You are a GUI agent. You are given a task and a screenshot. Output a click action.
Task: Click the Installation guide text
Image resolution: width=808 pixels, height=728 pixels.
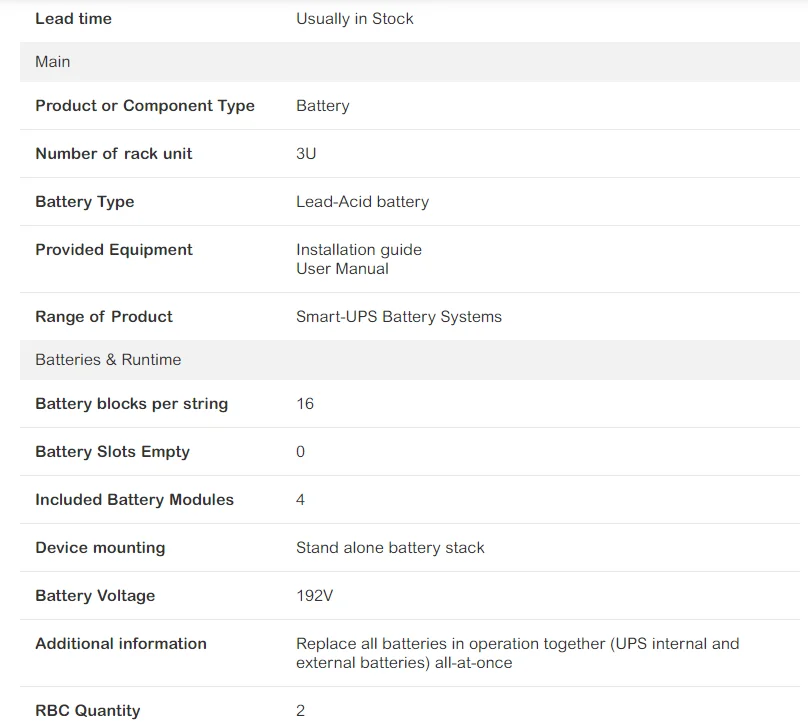[359, 249]
